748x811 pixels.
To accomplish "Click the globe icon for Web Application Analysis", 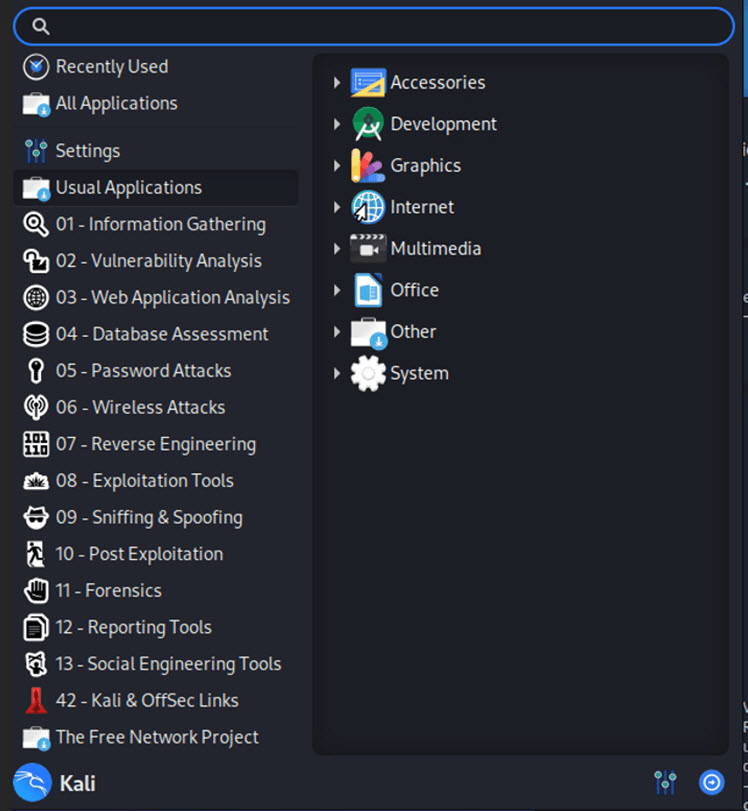I will click(x=36, y=298).
